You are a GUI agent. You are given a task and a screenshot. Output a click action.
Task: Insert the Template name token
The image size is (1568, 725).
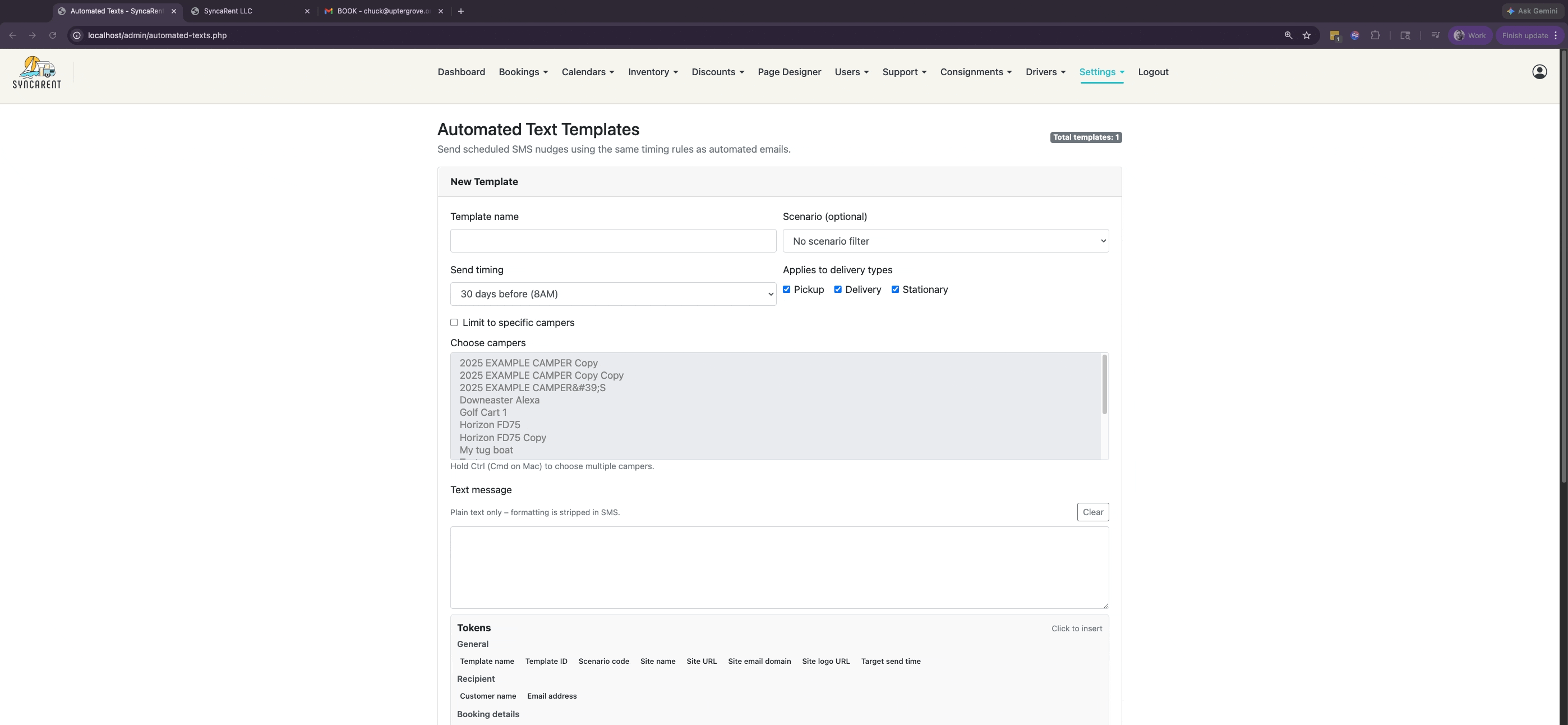486,661
